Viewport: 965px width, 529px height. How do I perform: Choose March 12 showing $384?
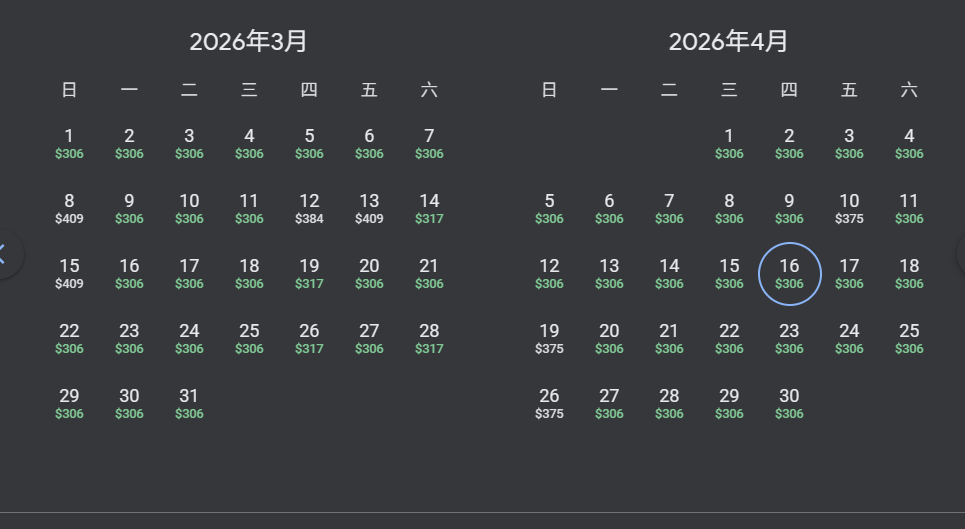[x=309, y=208]
